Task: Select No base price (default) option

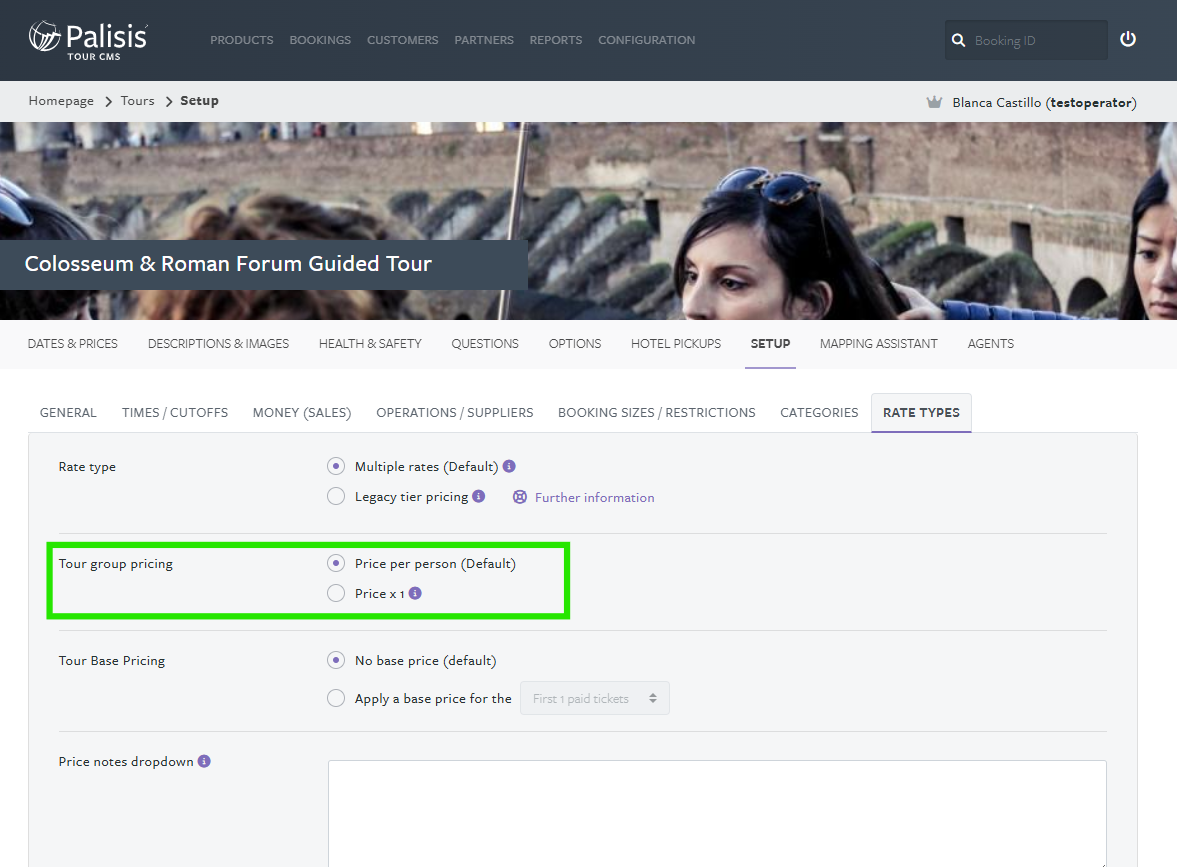Action: click(336, 660)
